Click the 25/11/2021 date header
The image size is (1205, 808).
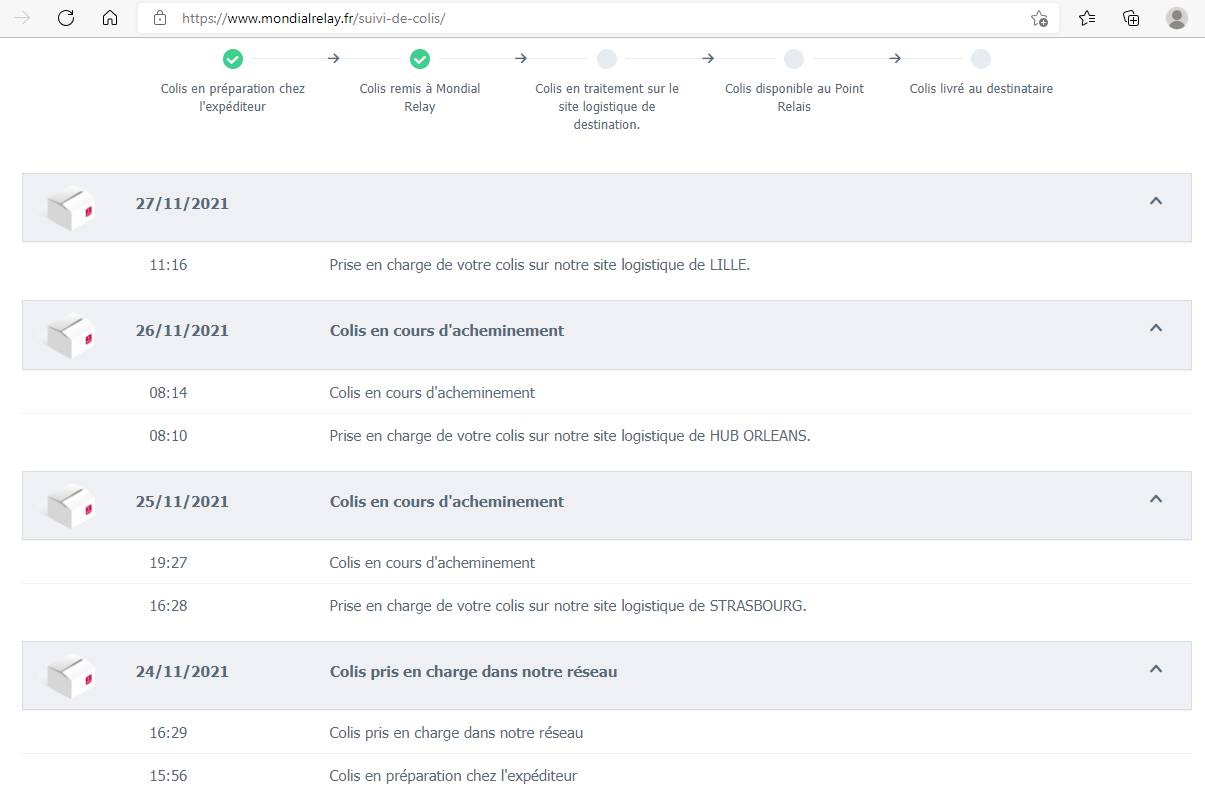182,502
